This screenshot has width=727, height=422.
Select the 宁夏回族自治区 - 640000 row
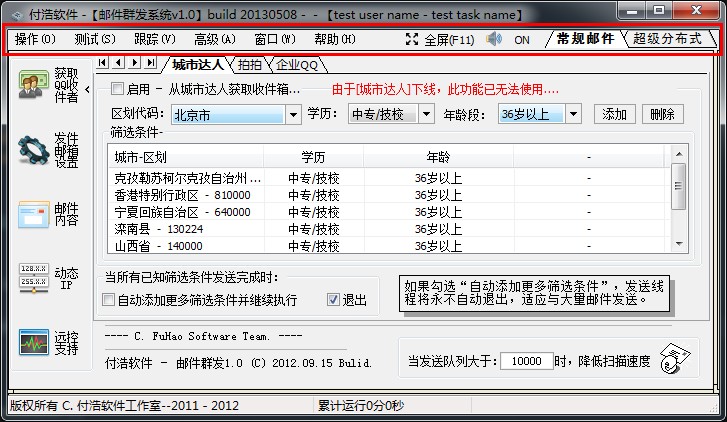click(x=389, y=212)
